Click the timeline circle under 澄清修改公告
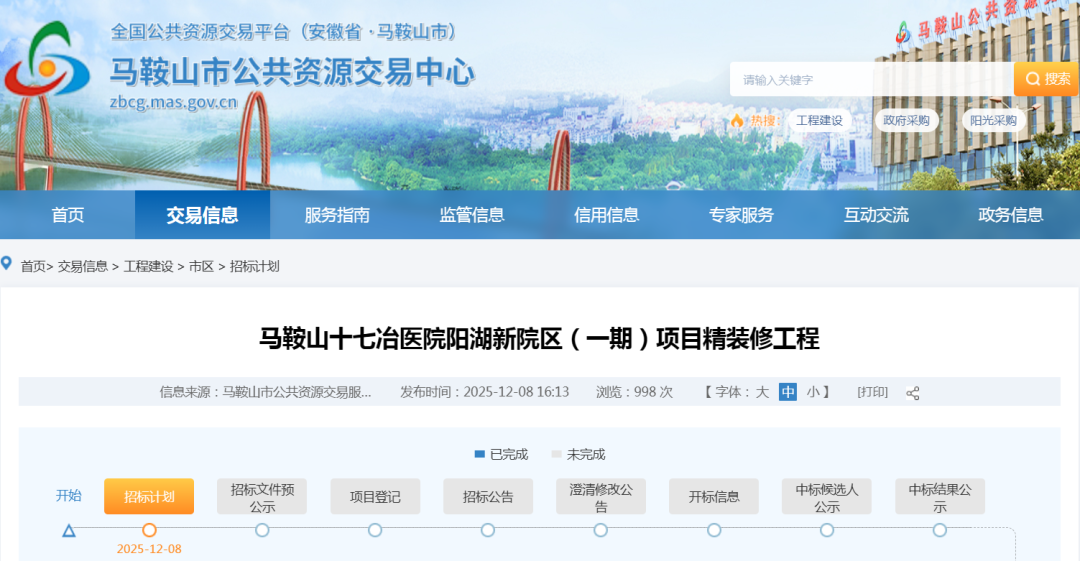Image resolution: width=1080 pixels, height=561 pixels. [601, 530]
